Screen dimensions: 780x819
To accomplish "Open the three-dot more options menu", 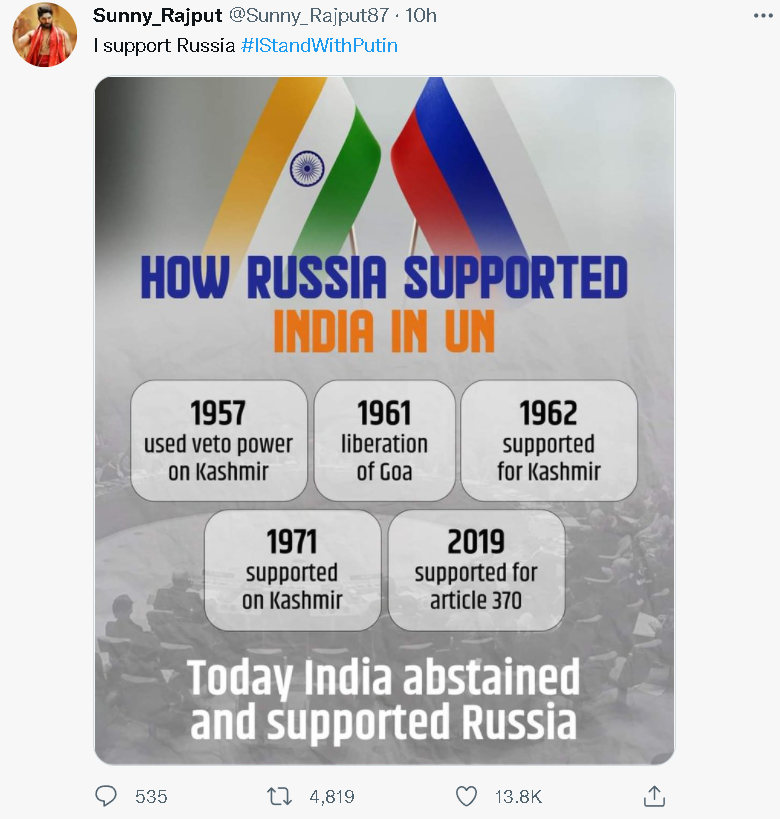I will click(x=762, y=16).
